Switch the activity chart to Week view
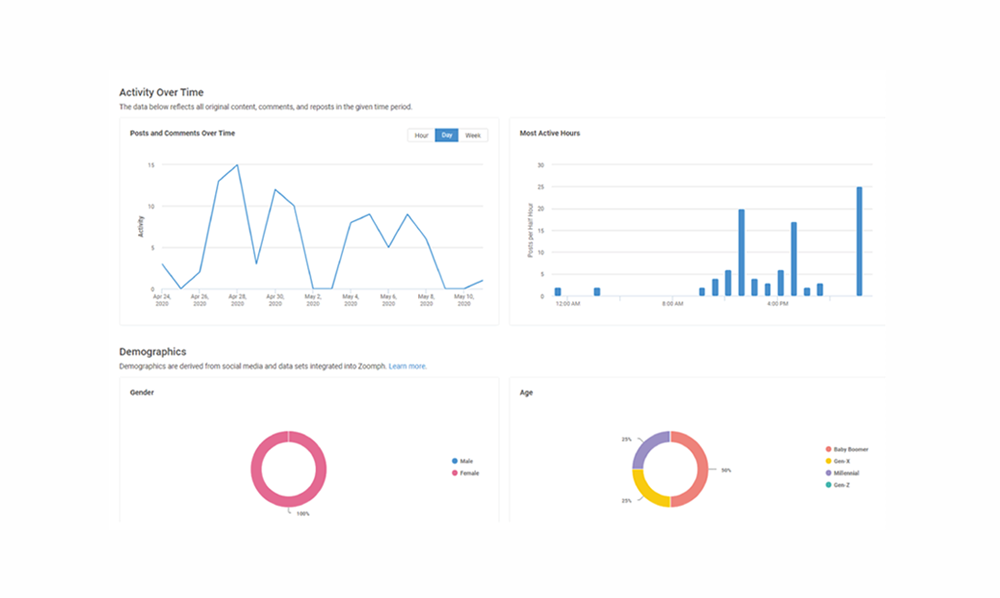The image size is (1000, 598). (473, 135)
